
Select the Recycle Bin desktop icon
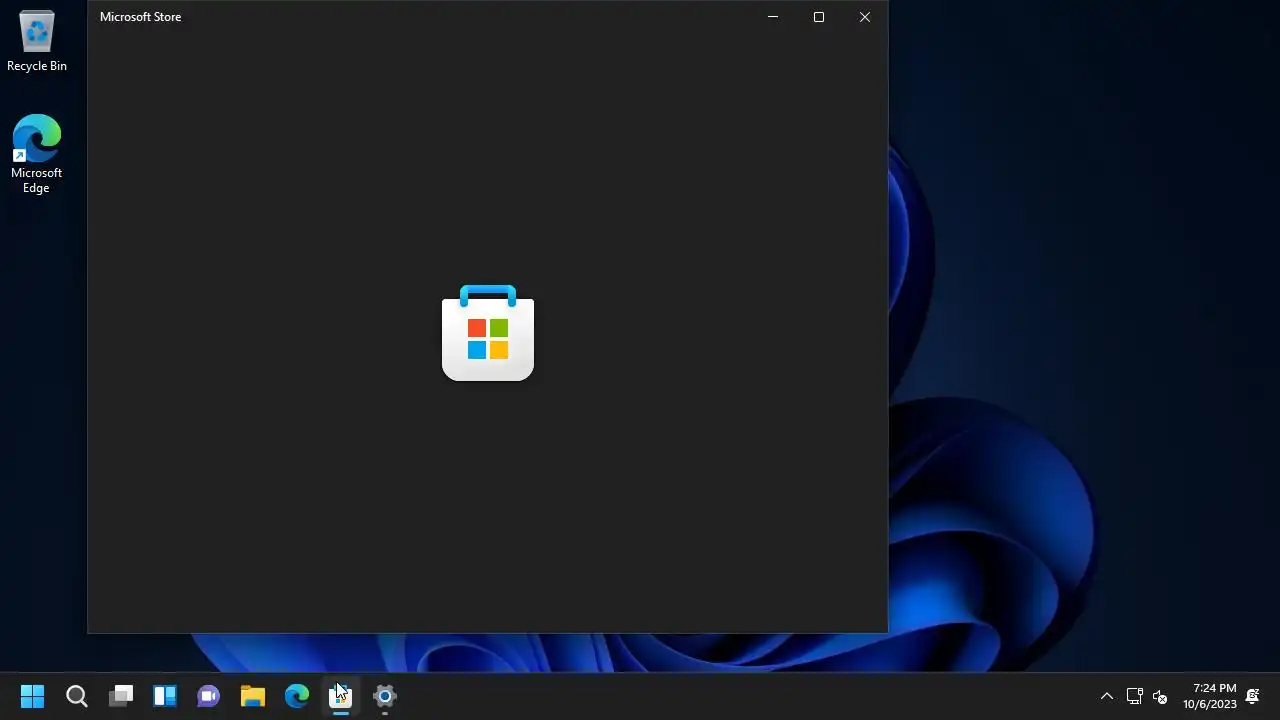(37, 42)
